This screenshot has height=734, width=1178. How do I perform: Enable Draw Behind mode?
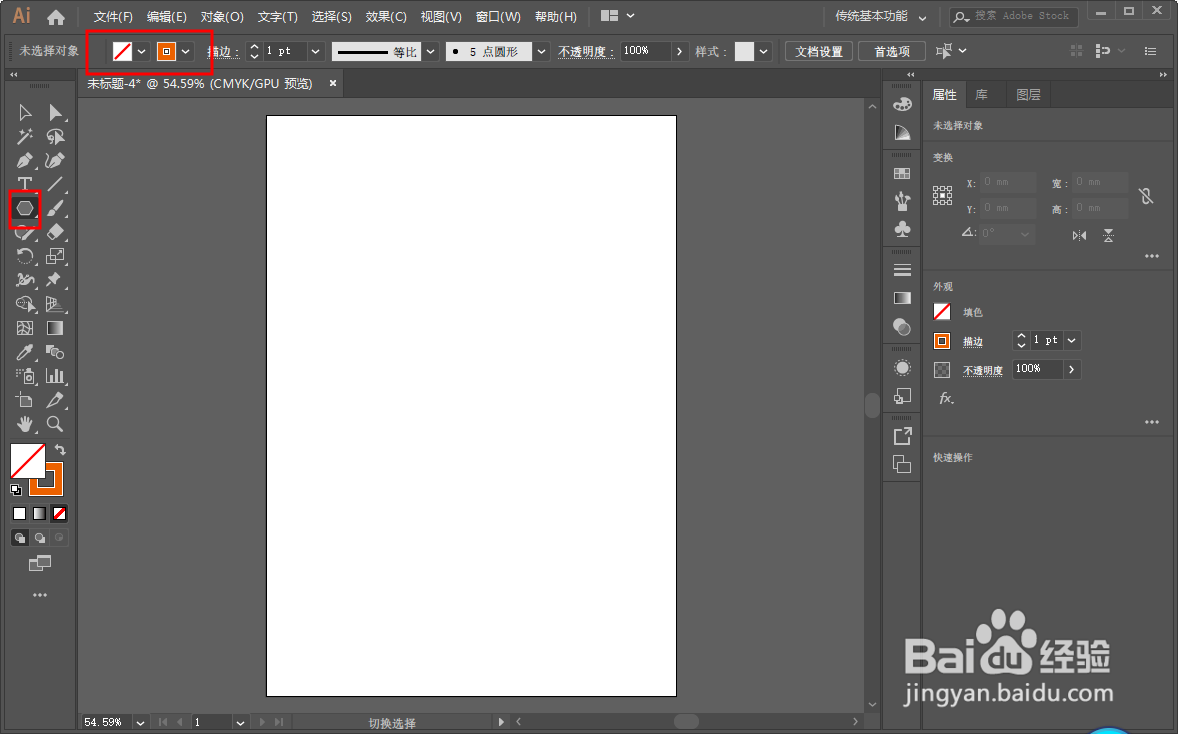point(40,537)
